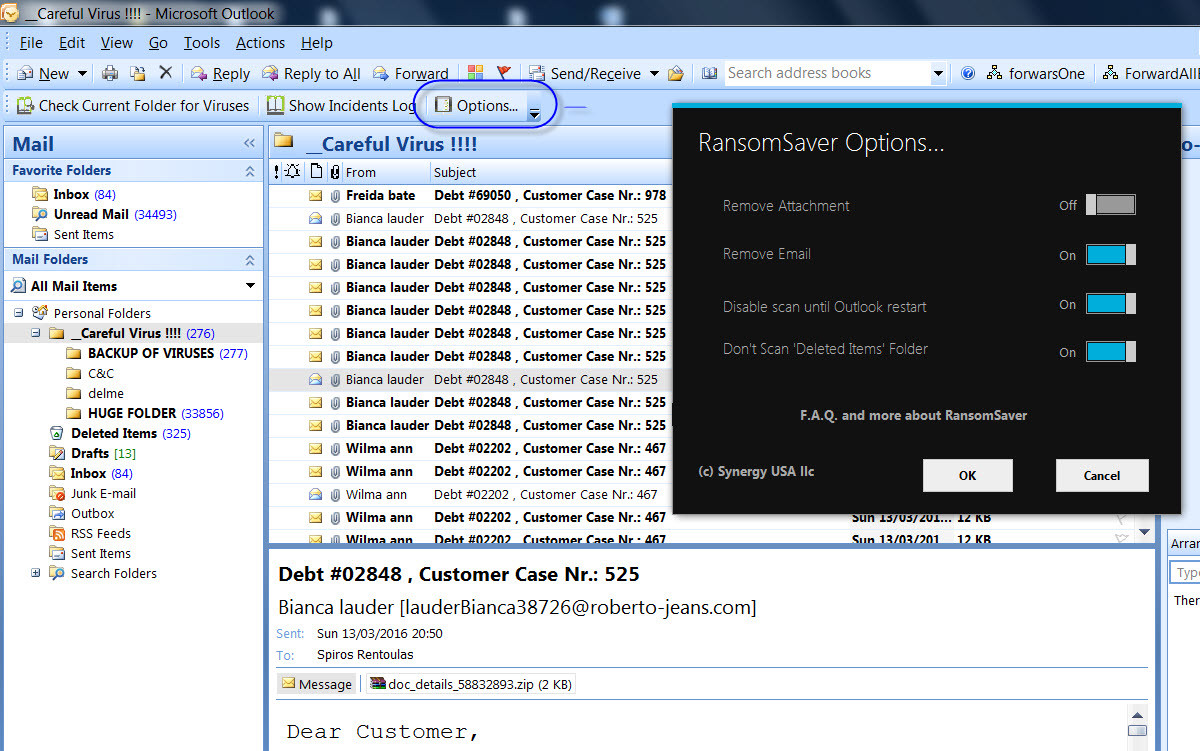Click the forwarsOne toolbar button
Image resolution: width=1200 pixels, height=751 pixels.
(1036, 73)
